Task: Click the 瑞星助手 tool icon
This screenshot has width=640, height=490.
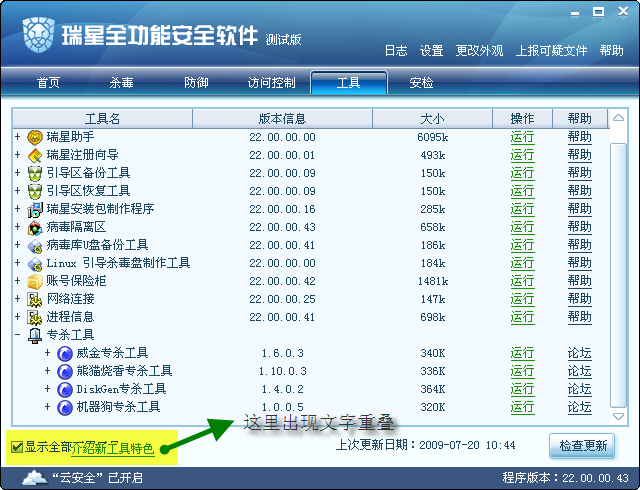Action: click(x=35, y=137)
